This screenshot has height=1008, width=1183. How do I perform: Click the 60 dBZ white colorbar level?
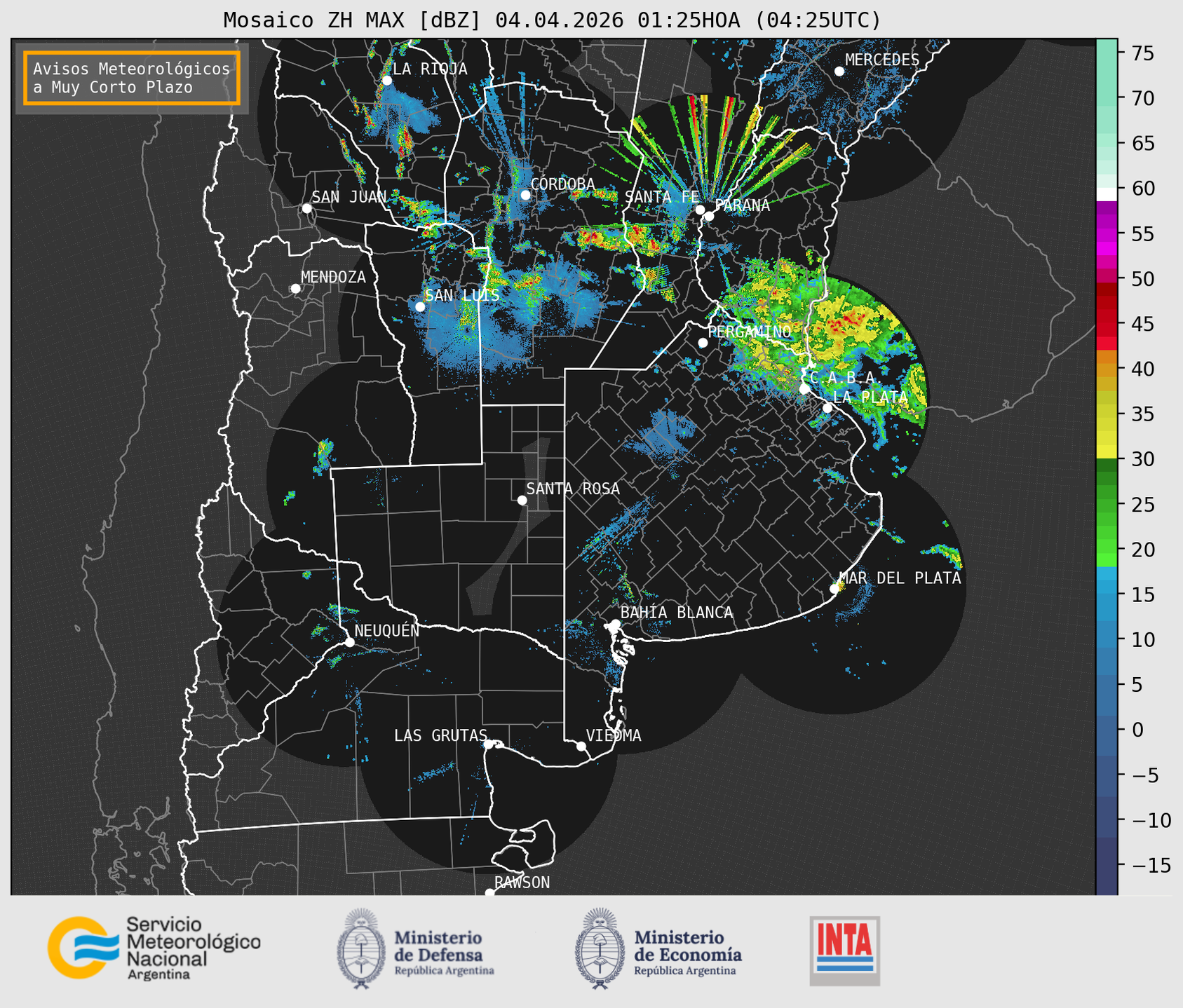tap(1107, 194)
